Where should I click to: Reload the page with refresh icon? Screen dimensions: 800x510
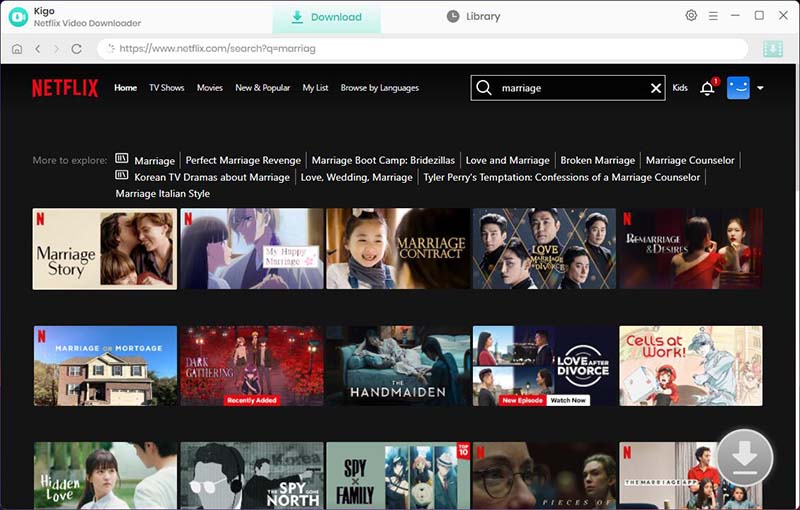point(77,49)
